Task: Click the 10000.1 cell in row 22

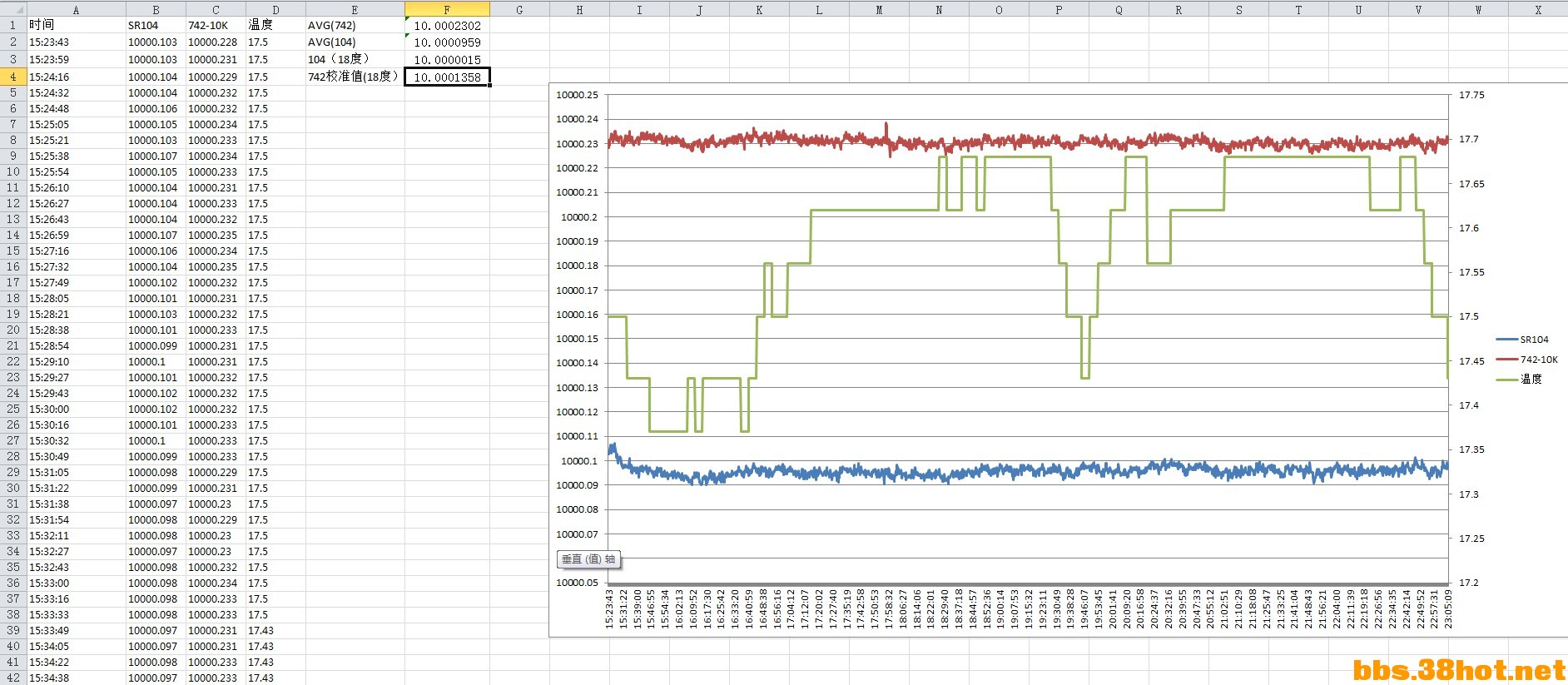Action: pyautogui.click(x=156, y=361)
